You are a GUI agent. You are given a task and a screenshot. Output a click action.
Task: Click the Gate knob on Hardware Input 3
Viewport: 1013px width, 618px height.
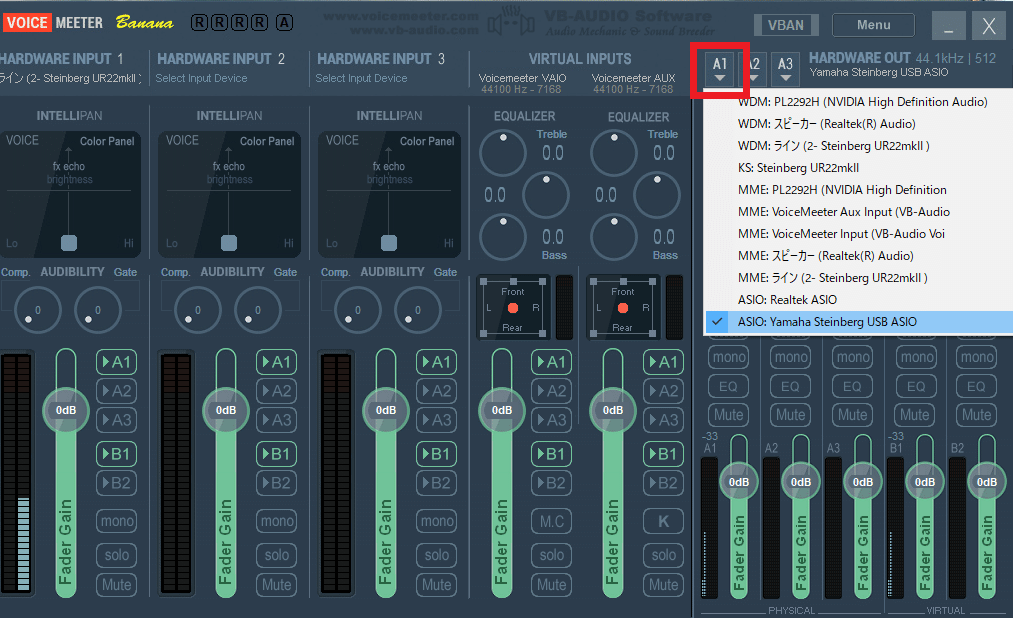point(418,311)
